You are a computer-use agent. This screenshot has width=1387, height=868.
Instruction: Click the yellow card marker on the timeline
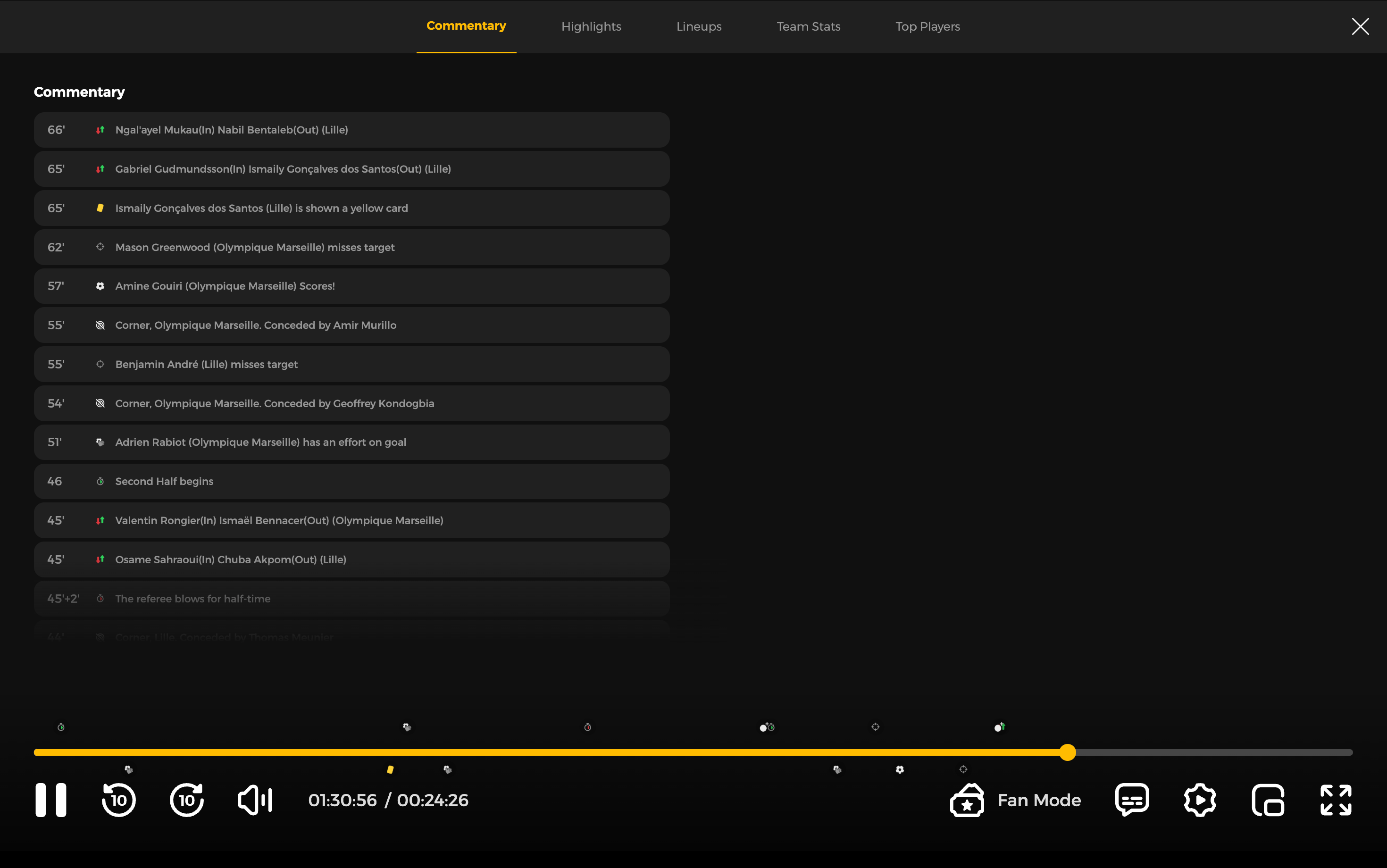(390, 769)
